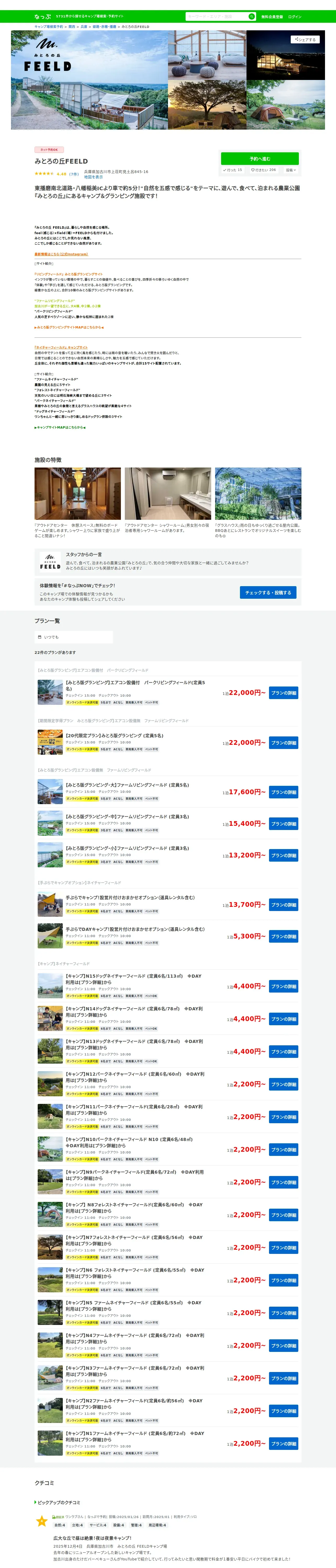Click プランの詳細 for N13ドッグネイチャーフィールド

tap(284, 1052)
